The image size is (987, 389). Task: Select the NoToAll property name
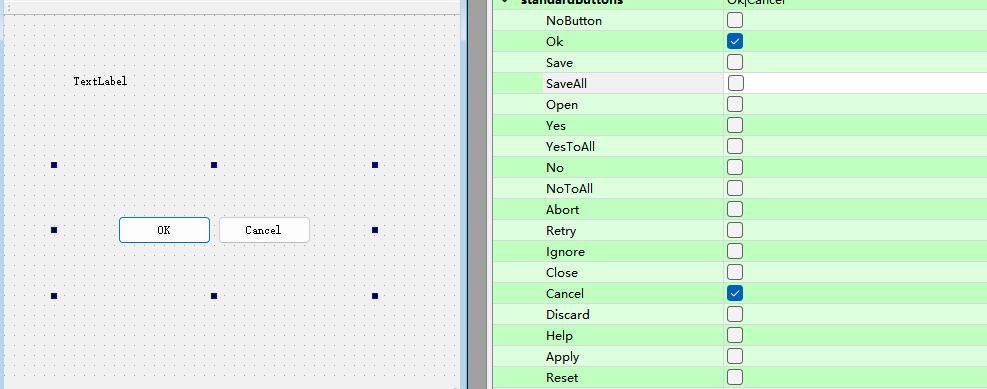tap(570, 189)
